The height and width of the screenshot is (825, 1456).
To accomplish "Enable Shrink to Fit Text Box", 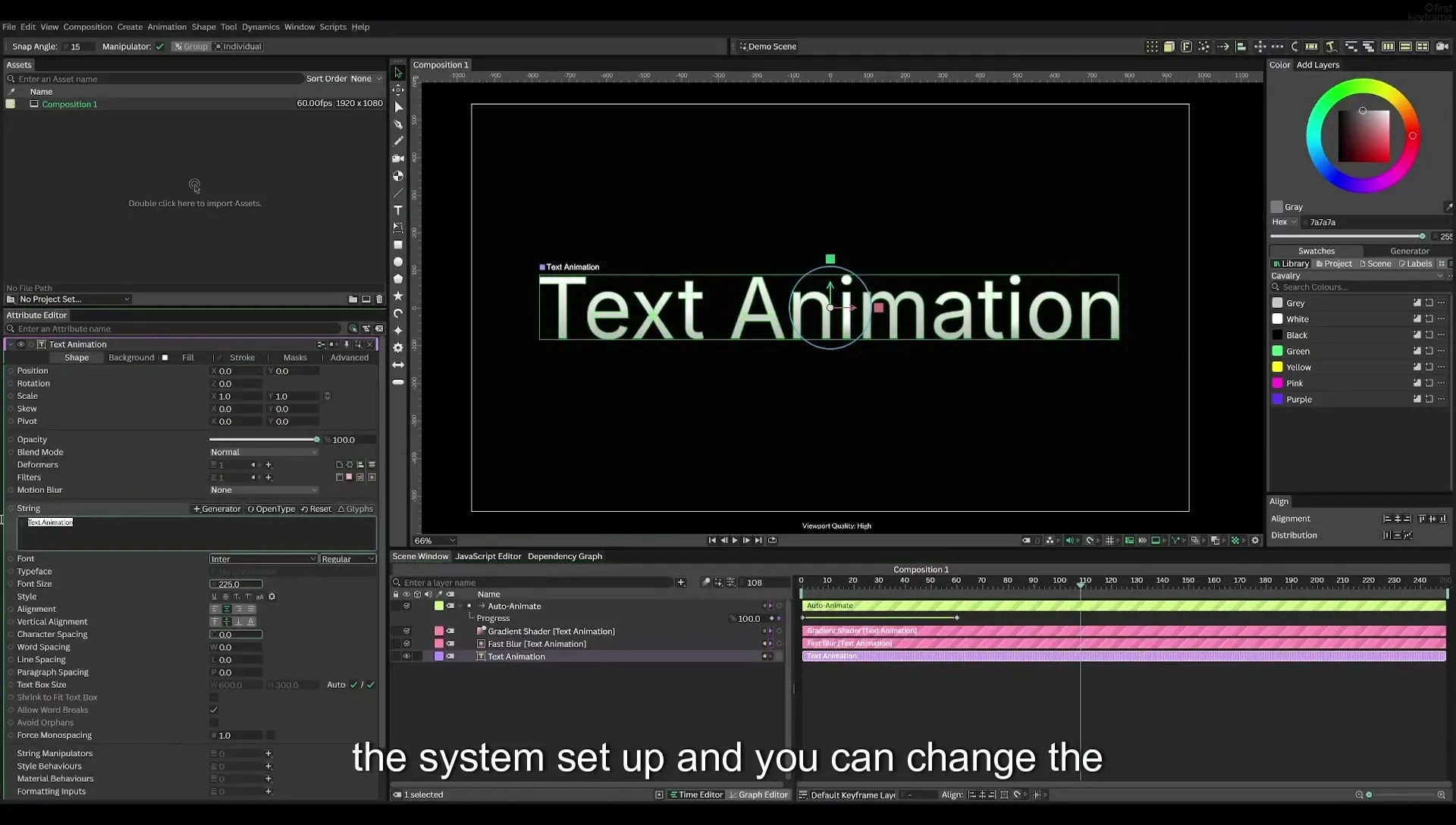I will (x=214, y=698).
